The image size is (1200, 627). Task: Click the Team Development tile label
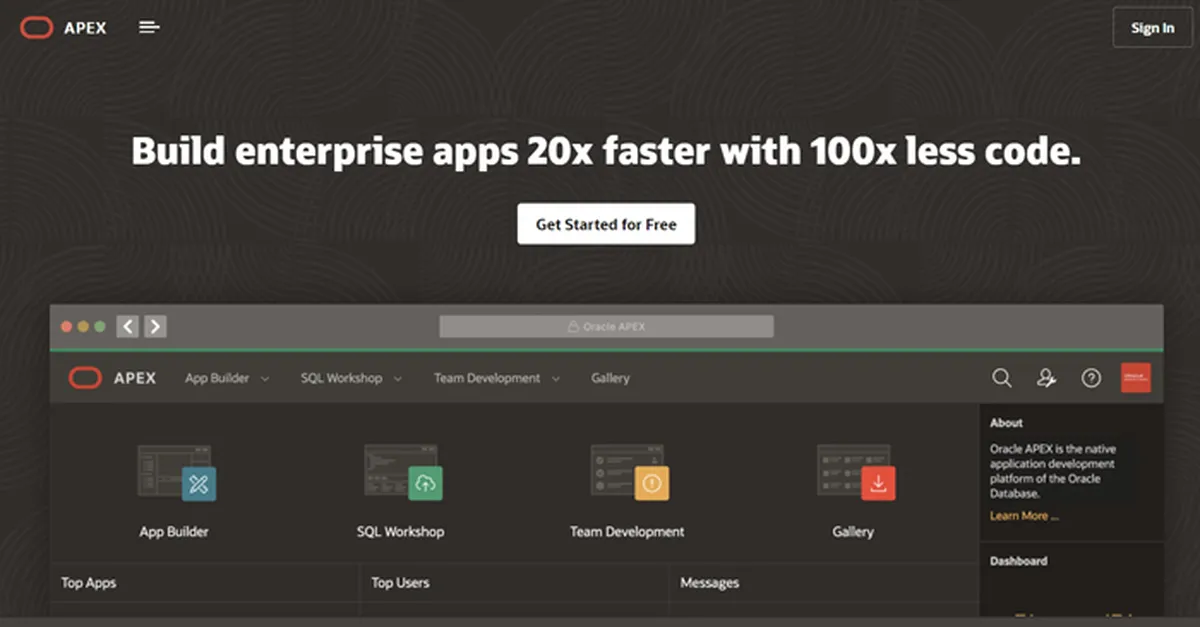coord(627,532)
